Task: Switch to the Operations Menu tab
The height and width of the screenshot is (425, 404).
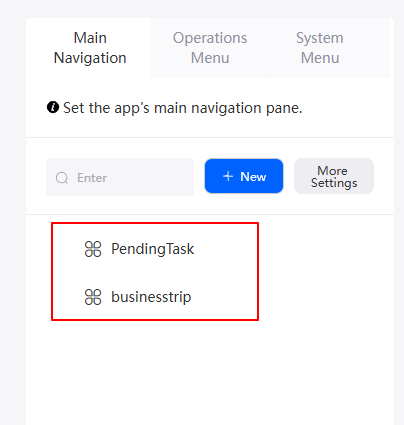Action: coord(210,48)
